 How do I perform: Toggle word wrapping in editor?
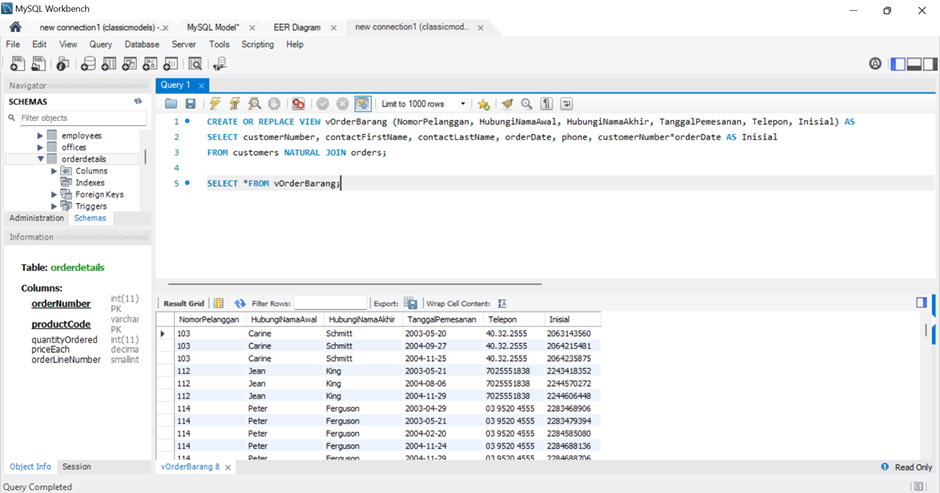click(566, 104)
